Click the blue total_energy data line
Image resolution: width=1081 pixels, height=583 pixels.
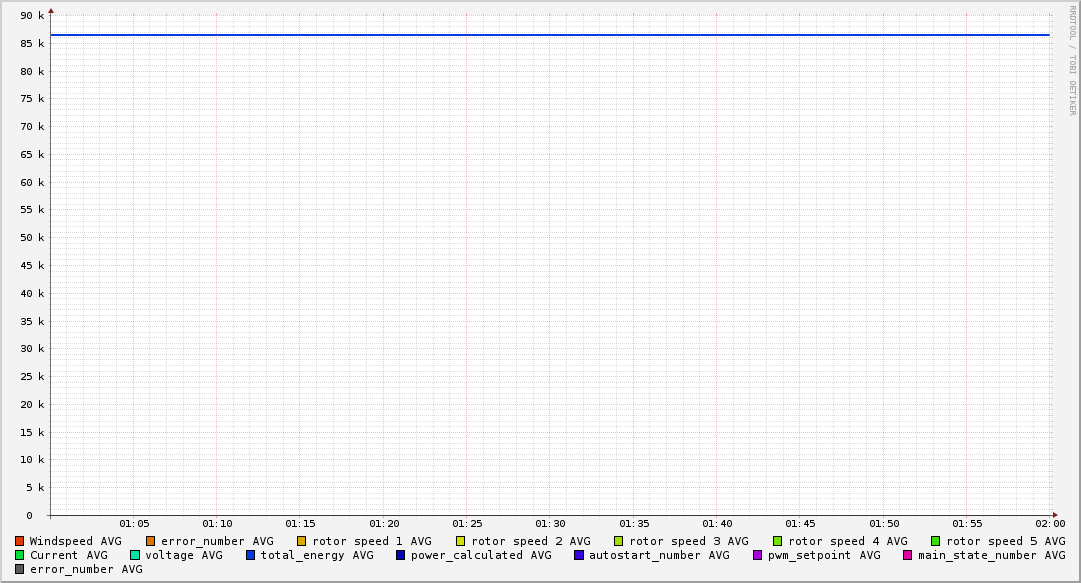pos(550,35)
